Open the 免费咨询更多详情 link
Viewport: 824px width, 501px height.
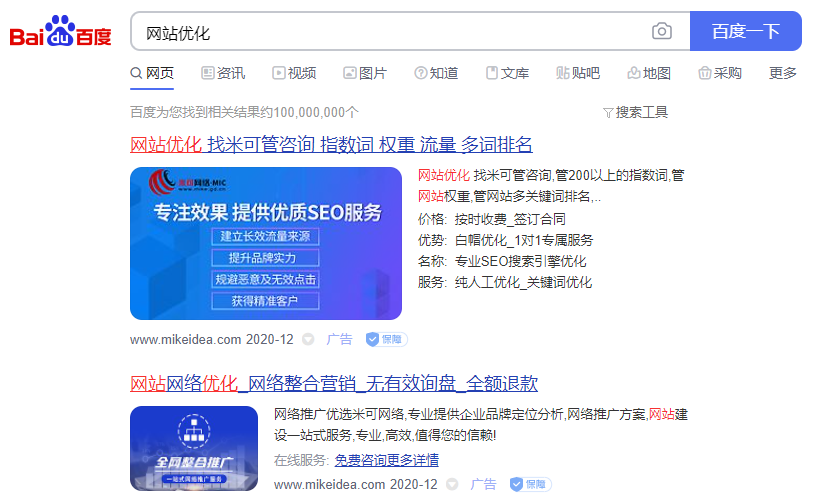(x=386, y=460)
